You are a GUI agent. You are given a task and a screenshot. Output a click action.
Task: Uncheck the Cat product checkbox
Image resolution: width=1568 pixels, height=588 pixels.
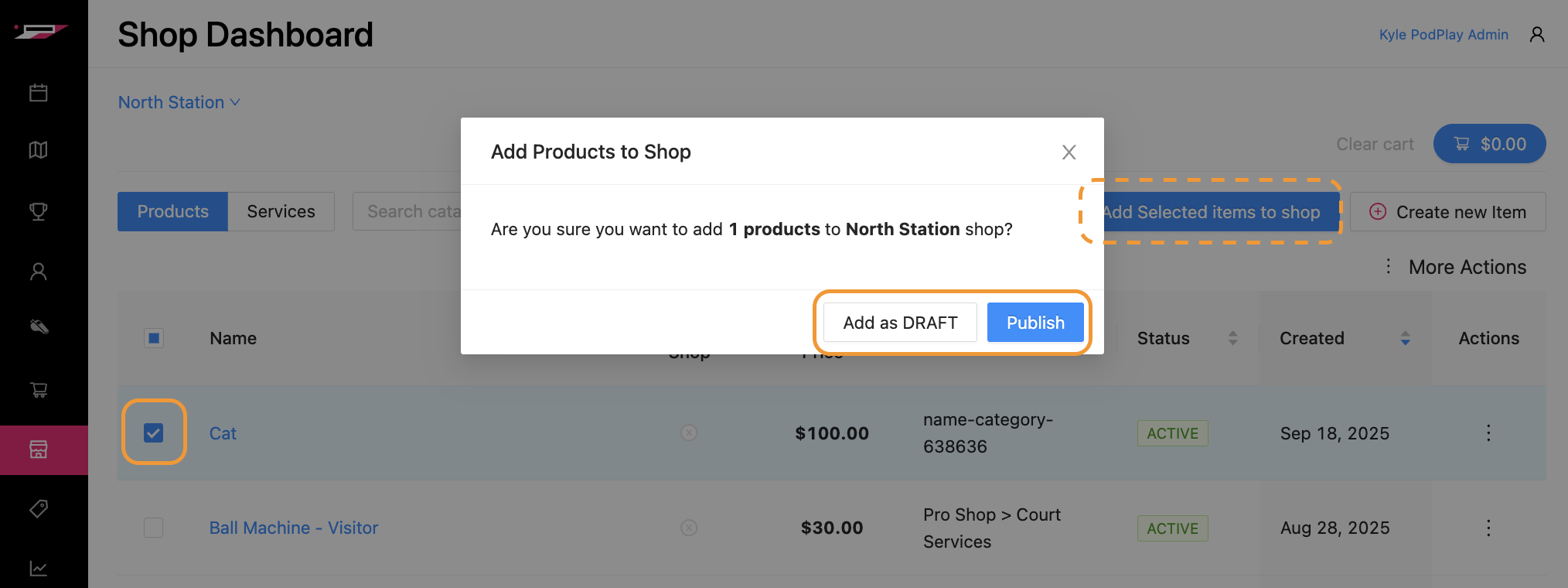coord(154,433)
